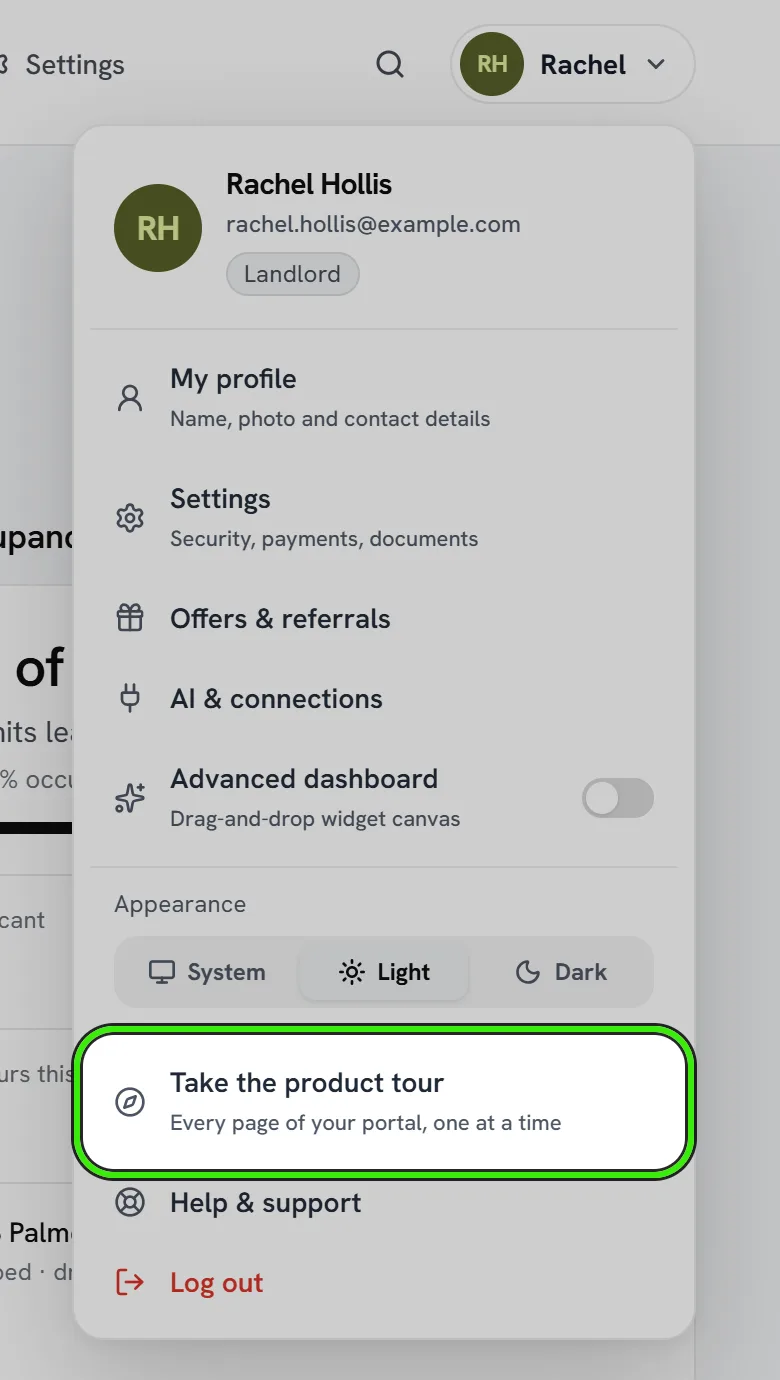Open the search magnifier icon
This screenshot has width=780, height=1380.
390,65
